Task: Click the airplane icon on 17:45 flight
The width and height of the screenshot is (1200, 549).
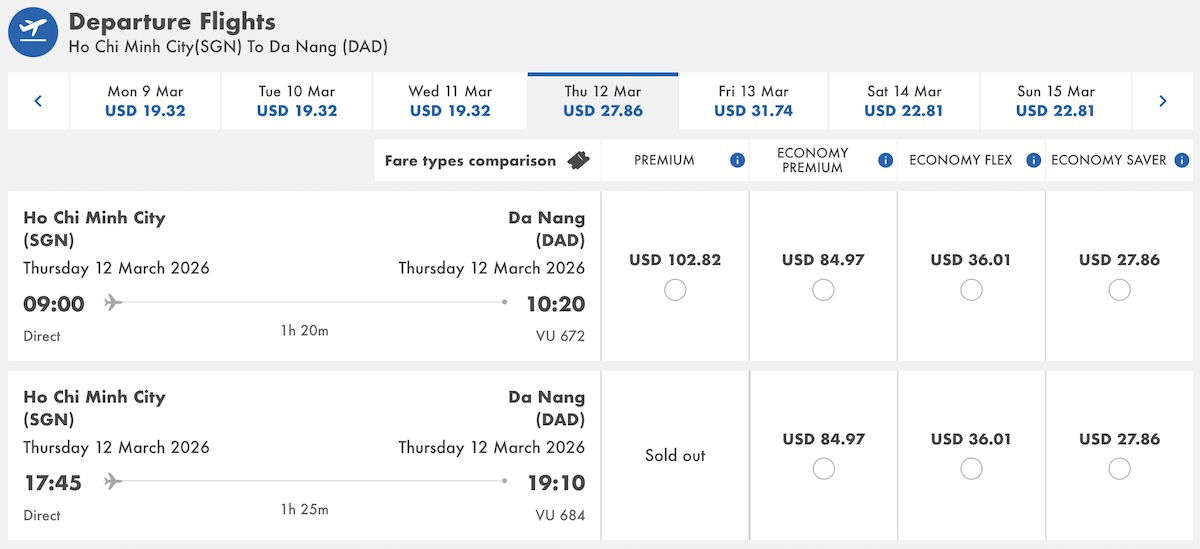Action: pos(113,482)
